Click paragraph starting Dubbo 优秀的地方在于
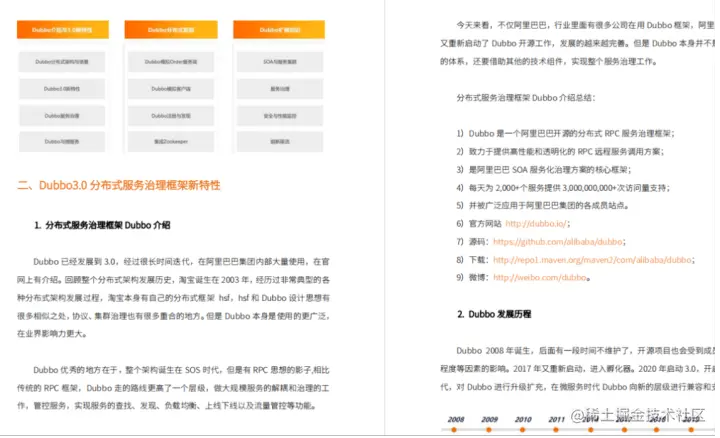720x438 pixels. [x=173, y=387]
